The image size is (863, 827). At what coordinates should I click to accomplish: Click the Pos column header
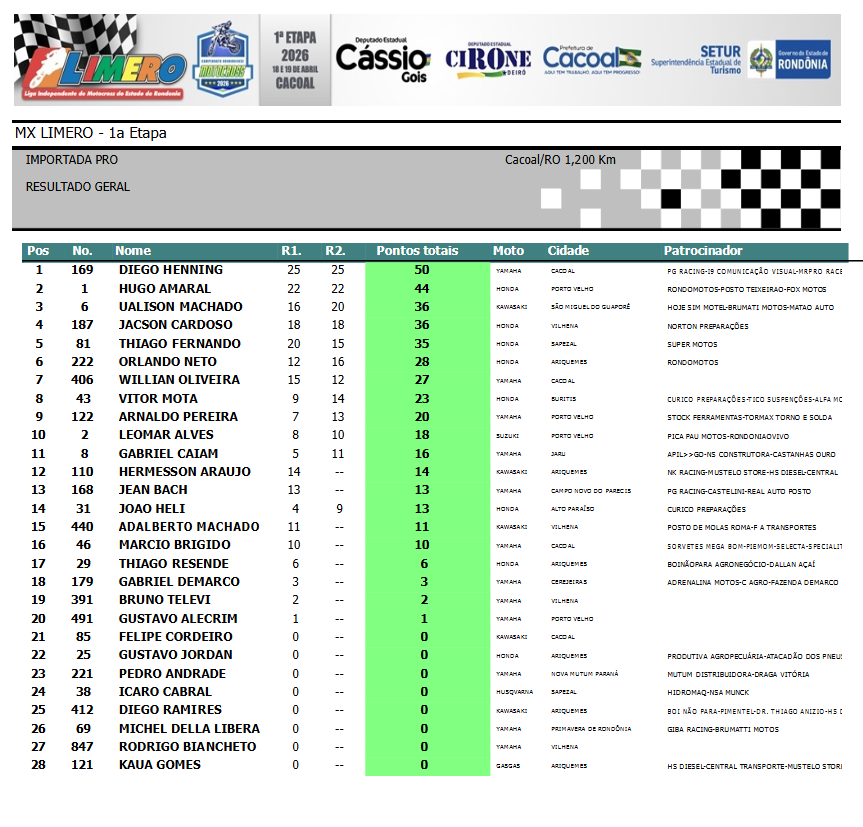coord(38,251)
